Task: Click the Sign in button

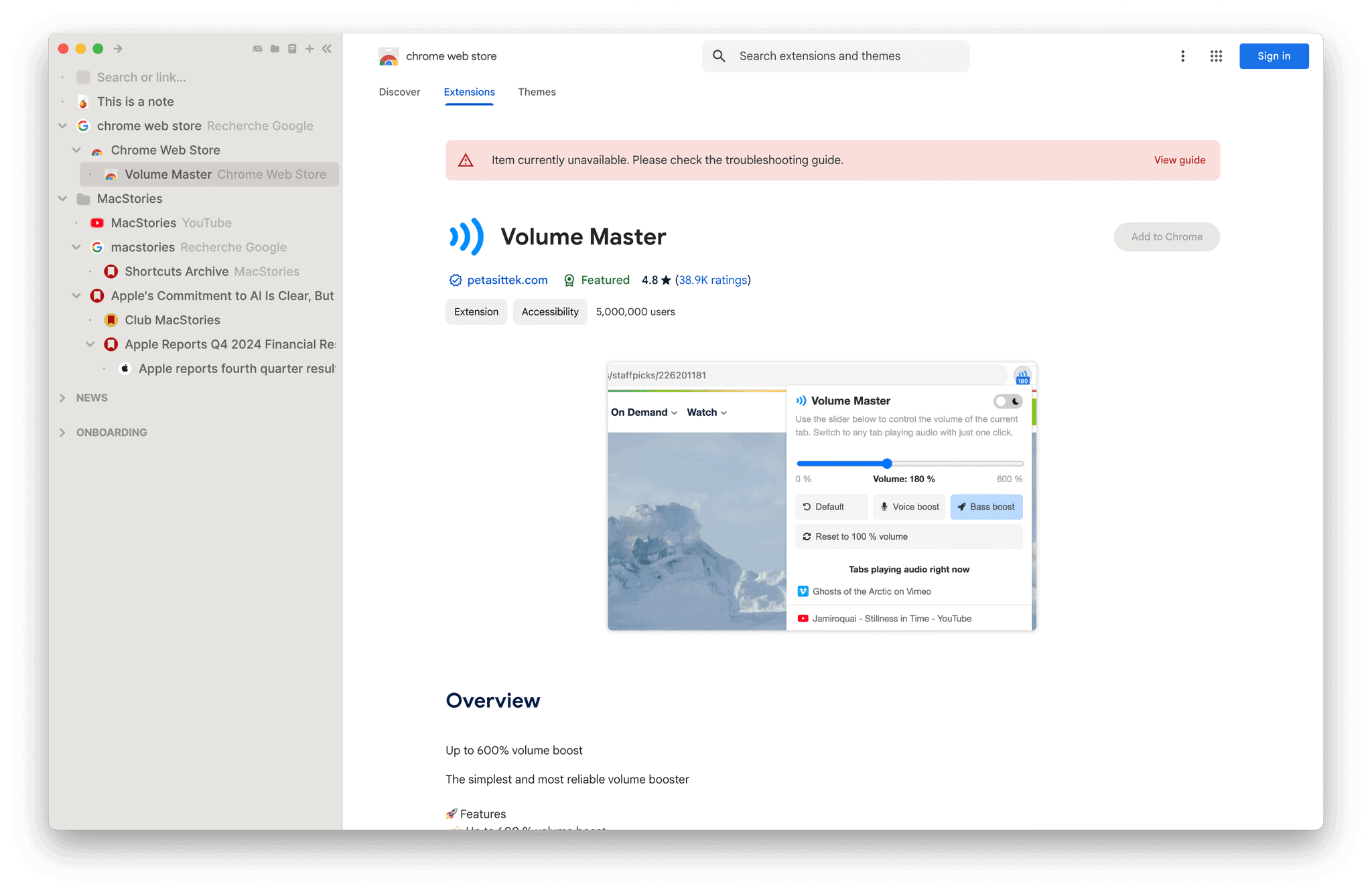Action: [x=1274, y=56]
